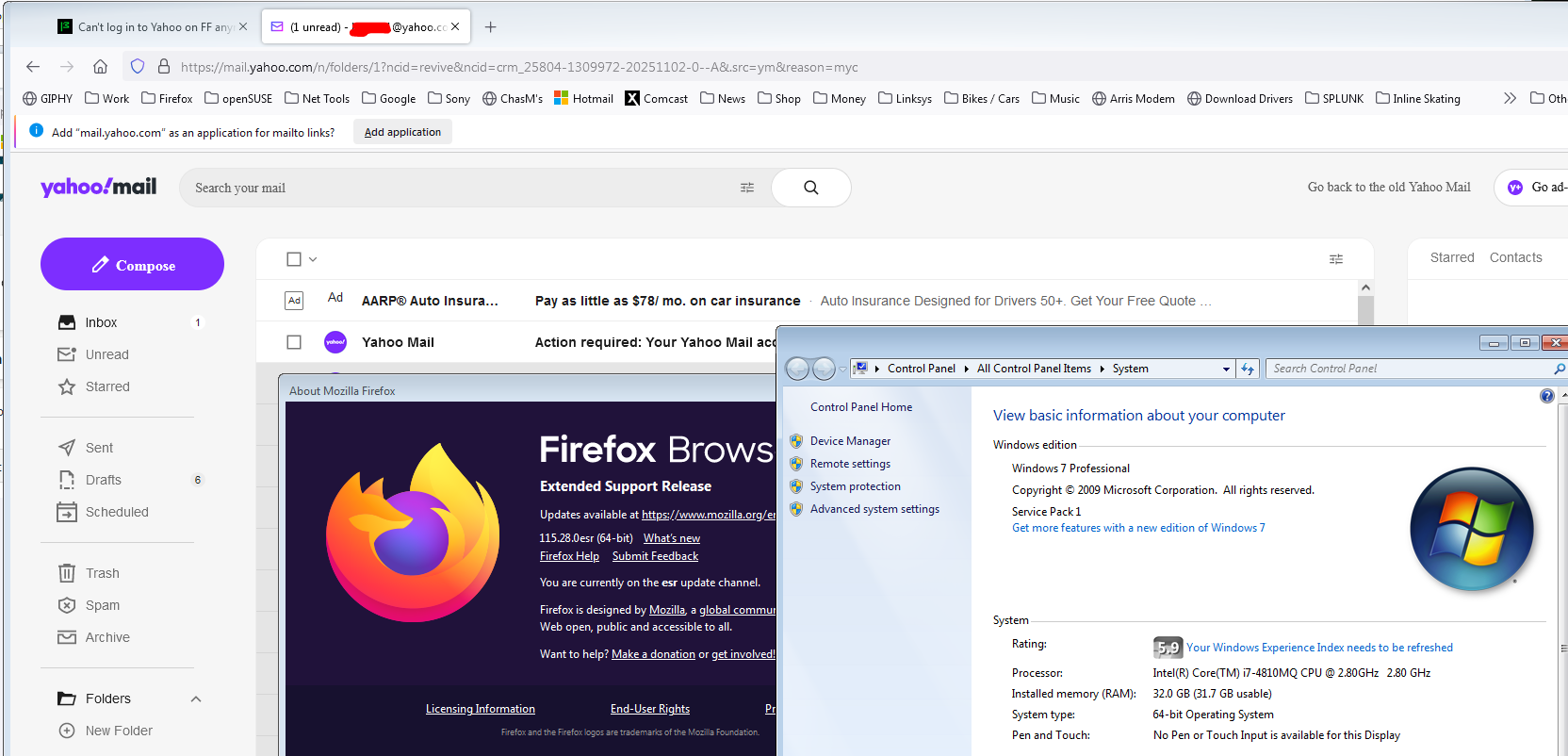The height and width of the screenshot is (756, 1568).
Task: Open Remote settings in System window
Action: coord(850,464)
